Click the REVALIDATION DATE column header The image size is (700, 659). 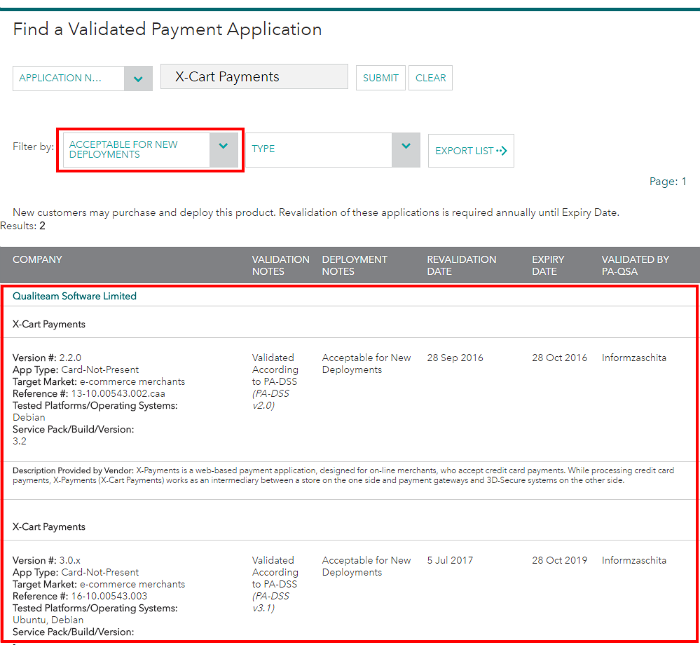[461, 265]
